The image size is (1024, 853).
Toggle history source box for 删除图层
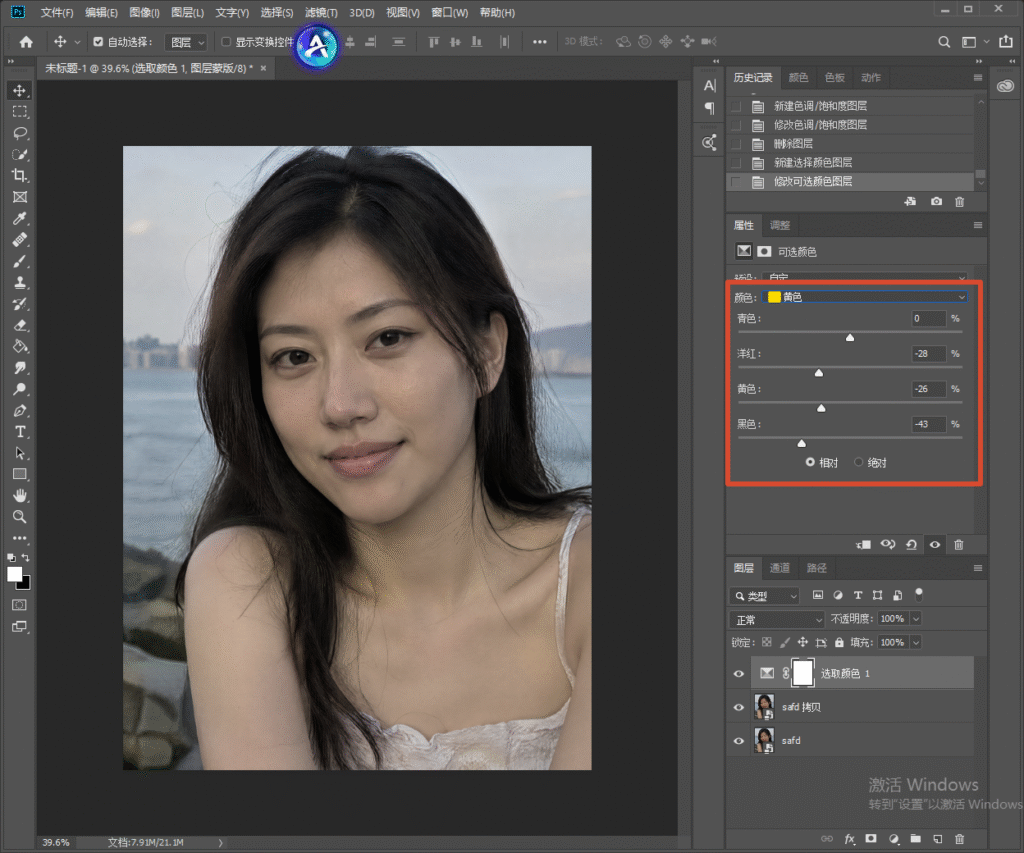click(x=737, y=144)
